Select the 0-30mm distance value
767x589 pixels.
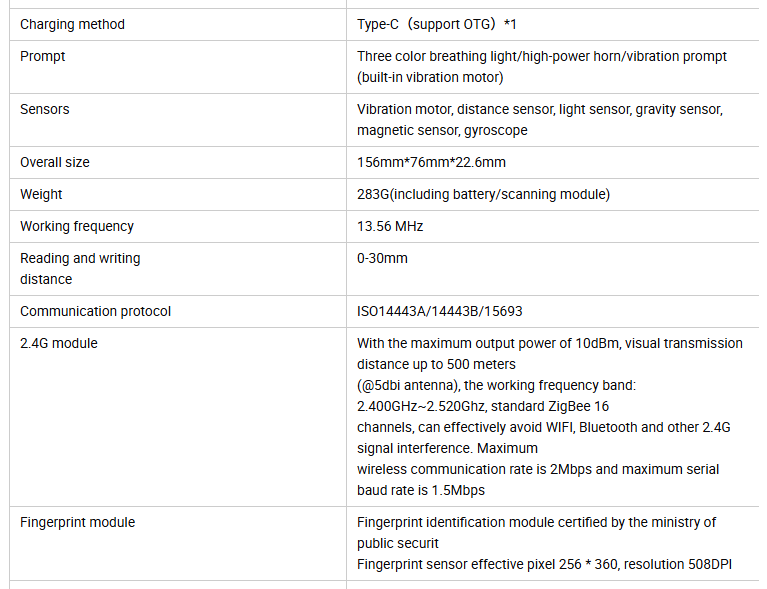point(382,258)
